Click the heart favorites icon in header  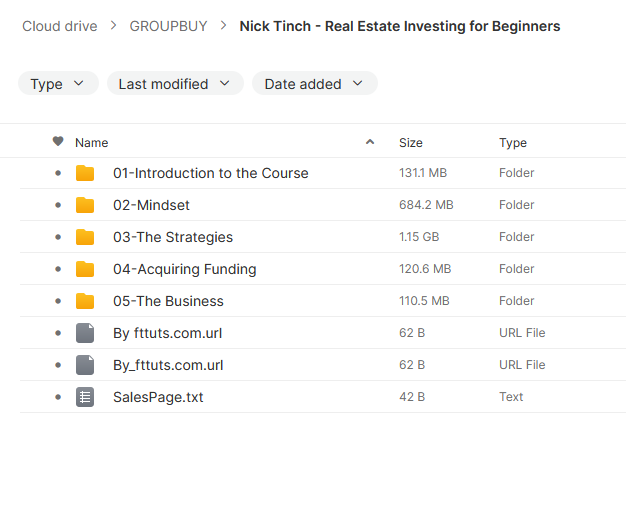coord(58,141)
